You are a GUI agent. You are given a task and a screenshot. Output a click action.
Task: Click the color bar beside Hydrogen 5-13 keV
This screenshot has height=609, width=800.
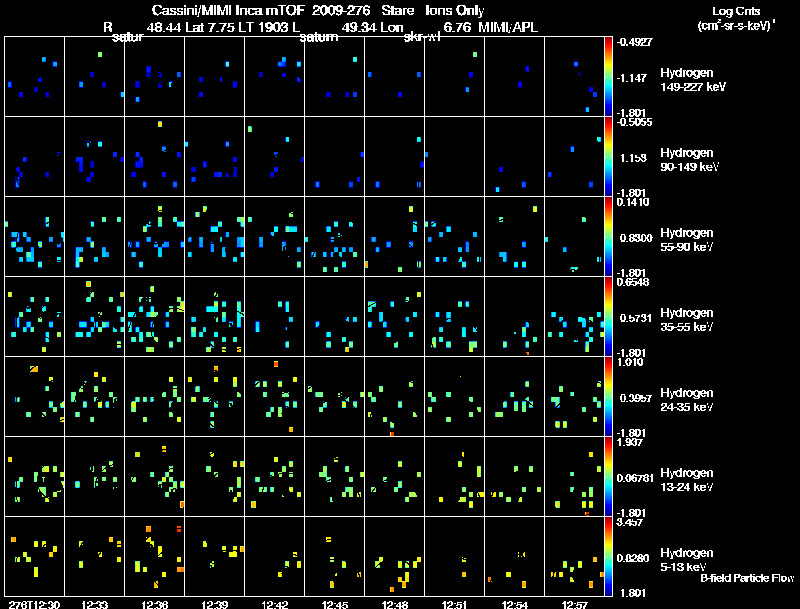tap(608, 556)
